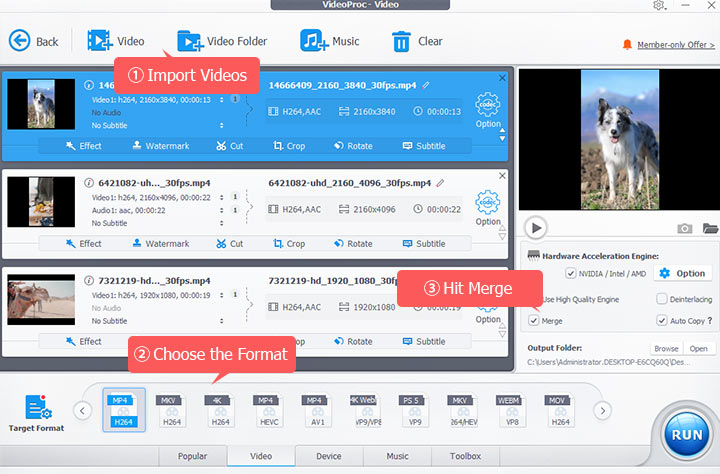720x474 pixels.
Task: Show previous format presets
Action: click(82, 410)
